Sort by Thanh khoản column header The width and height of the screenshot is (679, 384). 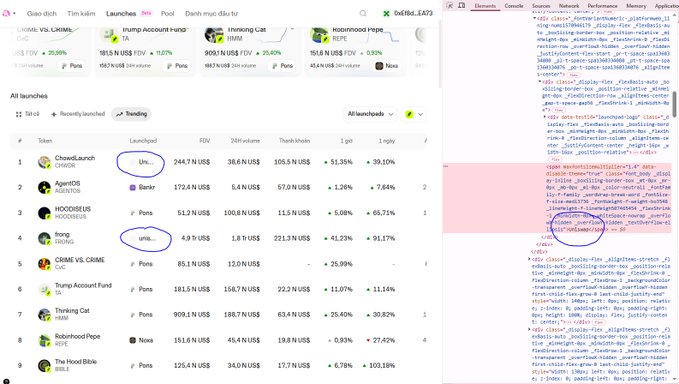coord(294,141)
